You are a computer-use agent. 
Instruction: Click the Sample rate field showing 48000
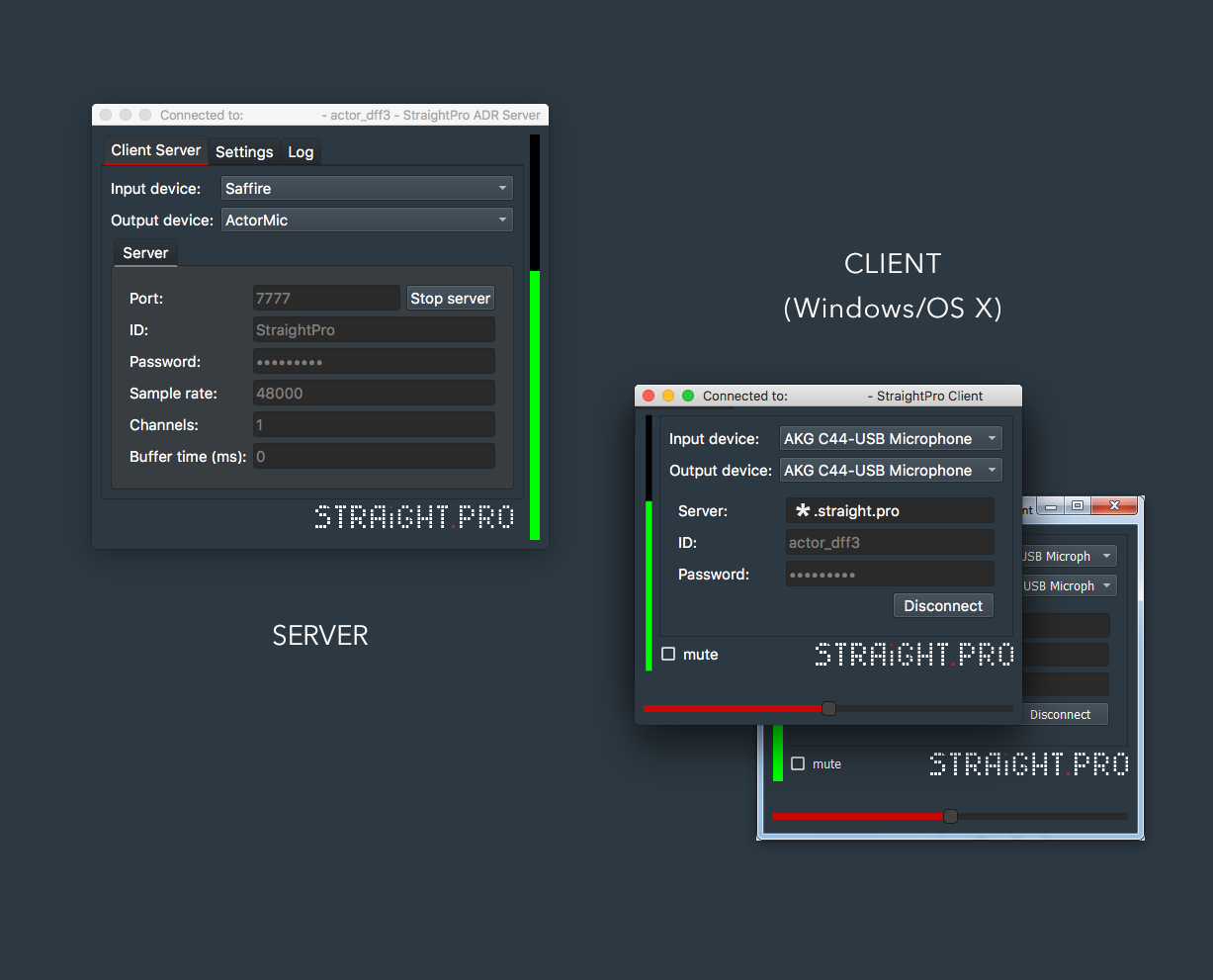click(374, 393)
